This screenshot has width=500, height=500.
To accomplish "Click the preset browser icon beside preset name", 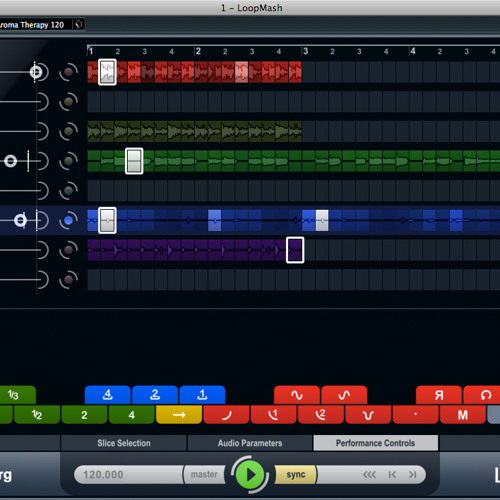I will 79,24.
